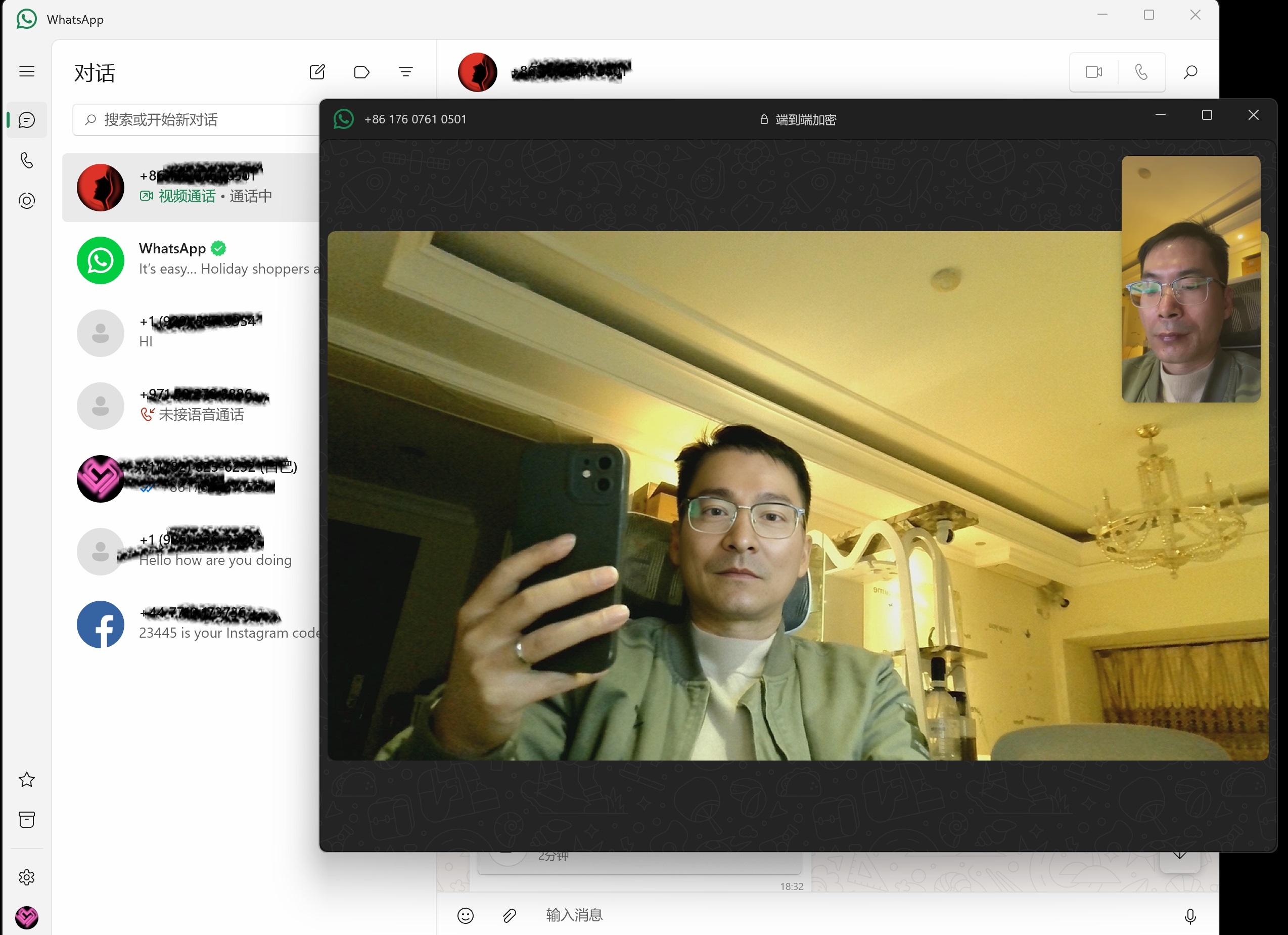
Task: Open the emoji picker
Action: (465, 916)
